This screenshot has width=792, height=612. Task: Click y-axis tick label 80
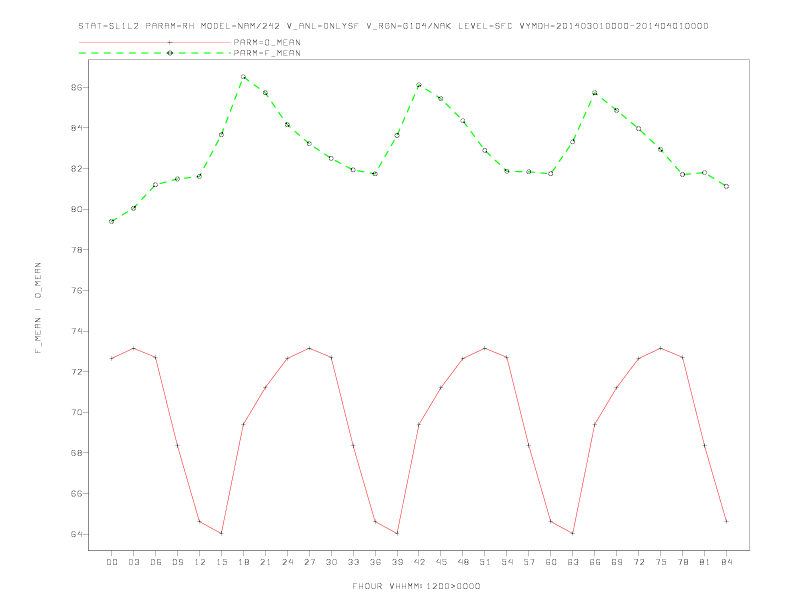(76, 209)
